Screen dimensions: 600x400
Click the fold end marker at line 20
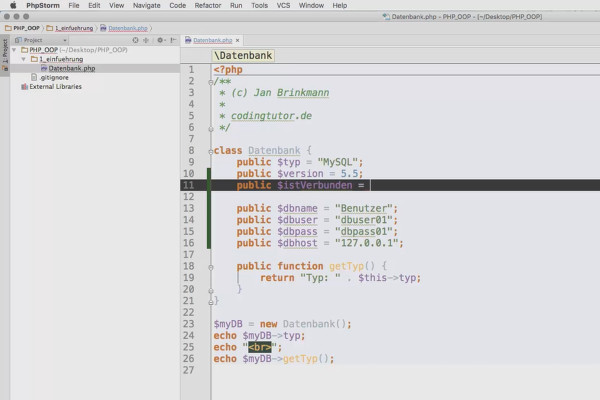(210, 291)
